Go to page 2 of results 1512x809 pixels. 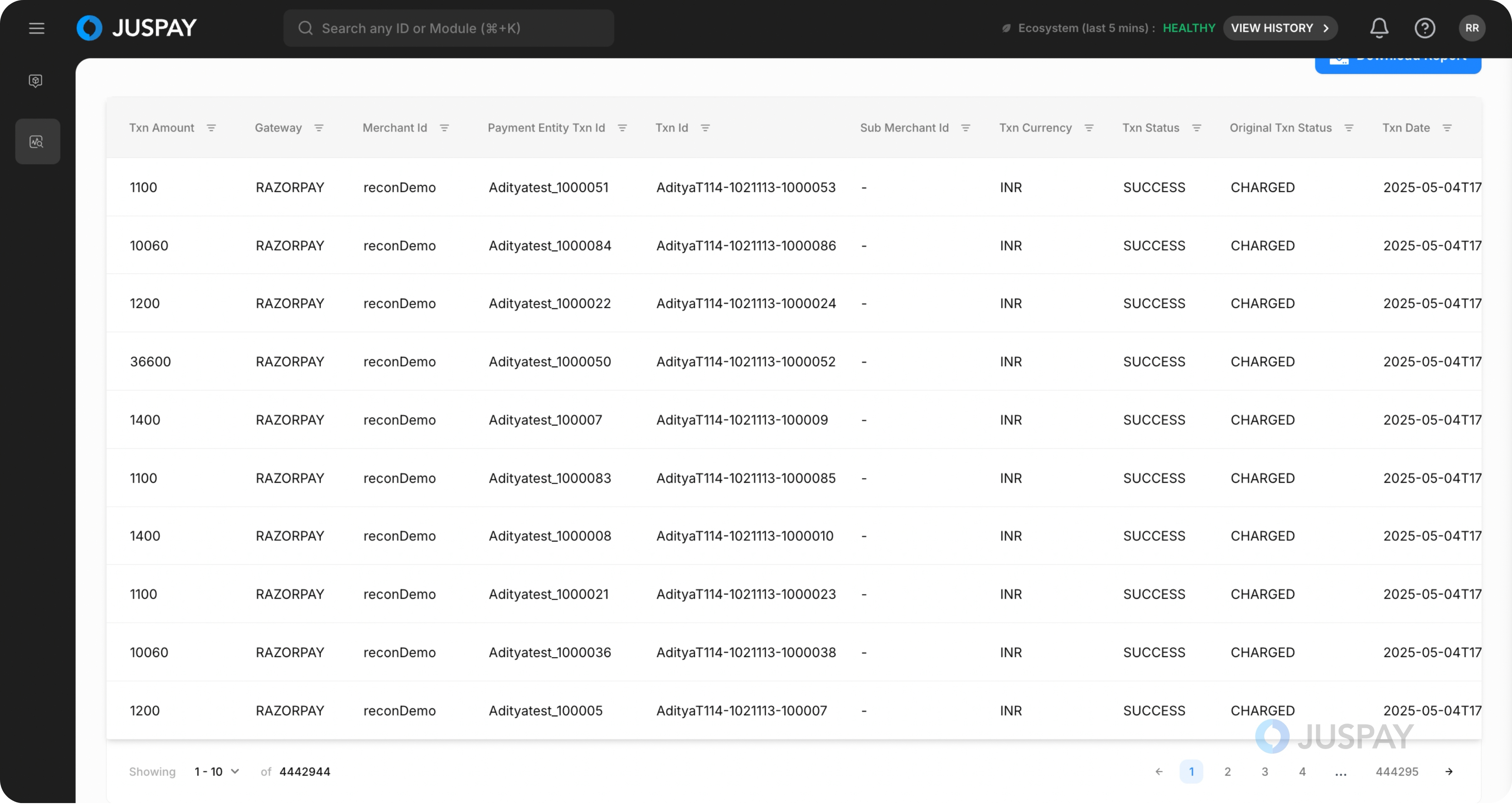click(1227, 772)
